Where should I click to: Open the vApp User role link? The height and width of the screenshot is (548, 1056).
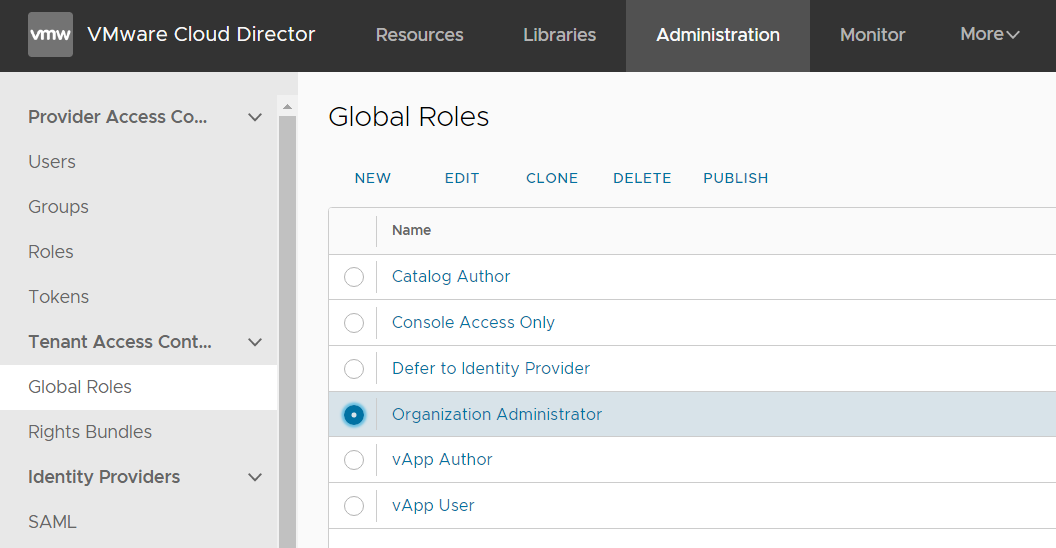tap(433, 506)
